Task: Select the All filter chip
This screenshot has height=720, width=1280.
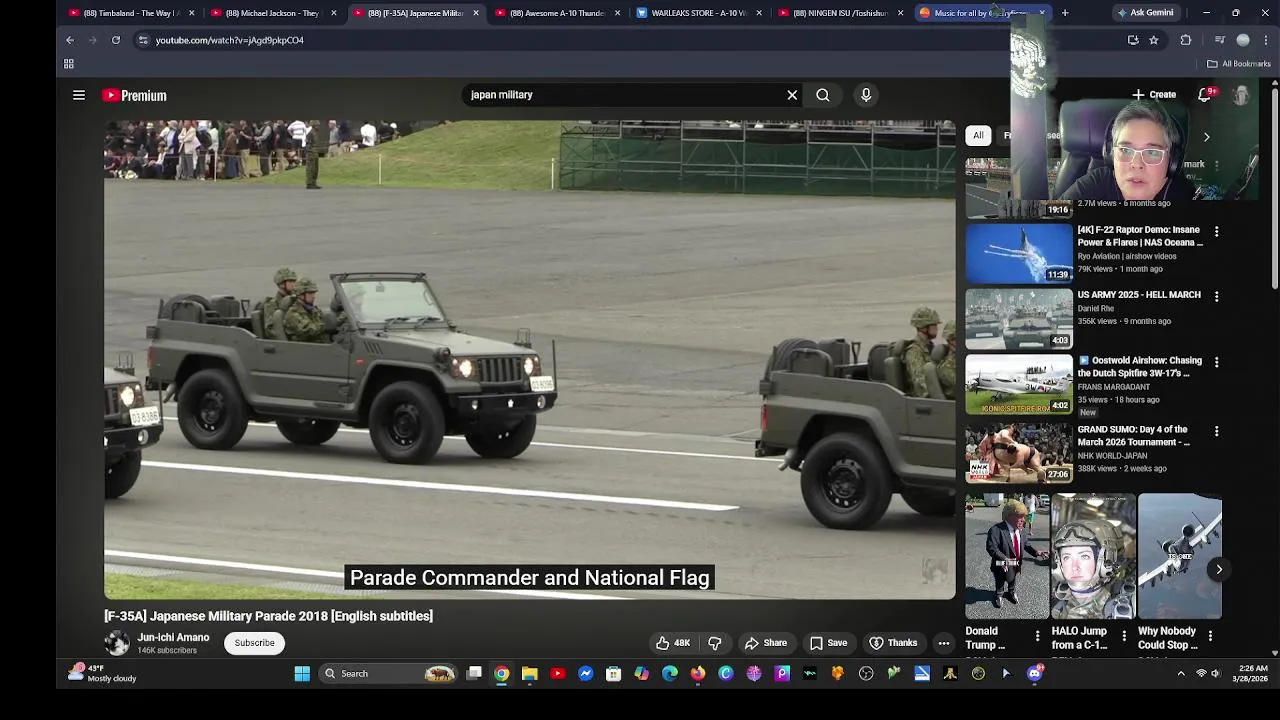Action: click(978, 136)
